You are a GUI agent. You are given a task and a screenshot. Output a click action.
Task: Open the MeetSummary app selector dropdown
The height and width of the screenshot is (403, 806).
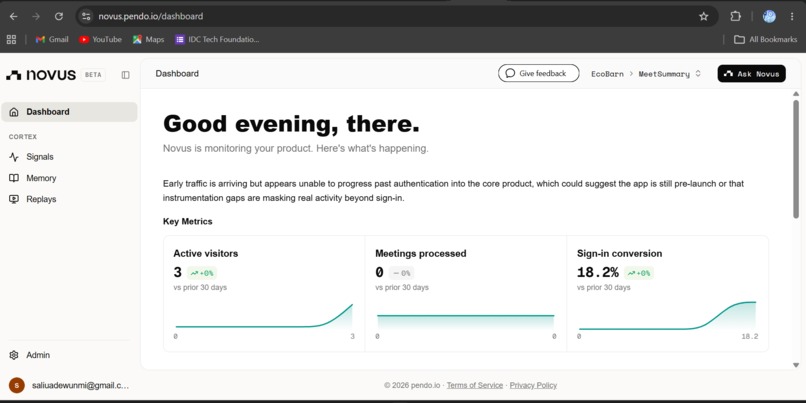669,74
